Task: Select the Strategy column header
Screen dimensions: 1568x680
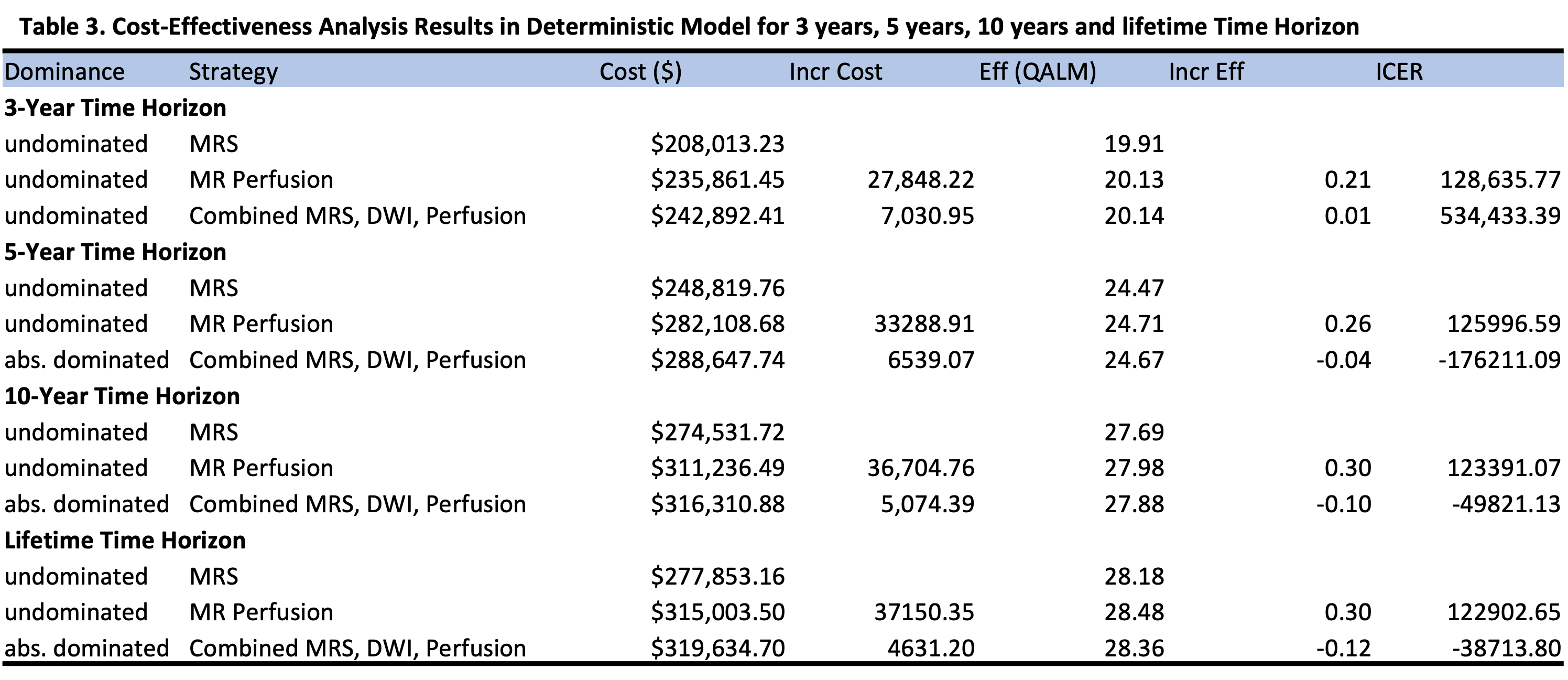Action: point(233,72)
